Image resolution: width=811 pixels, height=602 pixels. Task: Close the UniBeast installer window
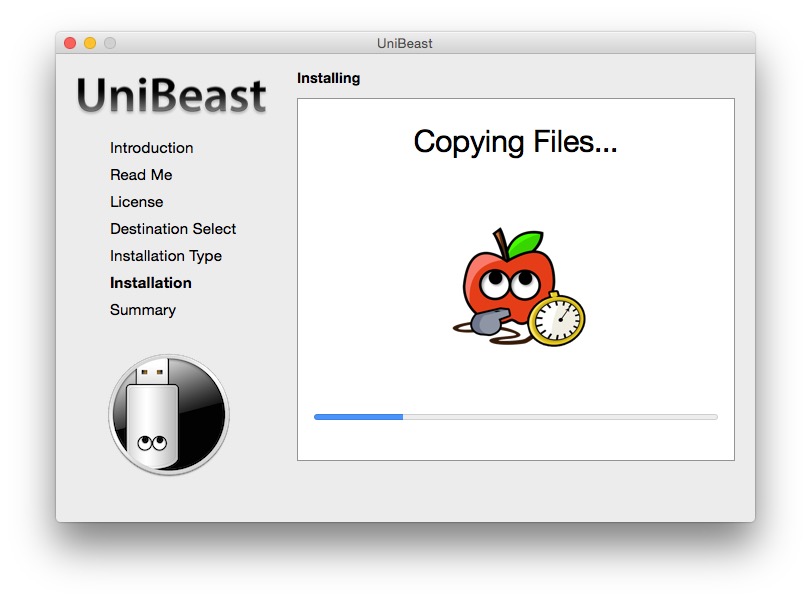click(70, 43)
